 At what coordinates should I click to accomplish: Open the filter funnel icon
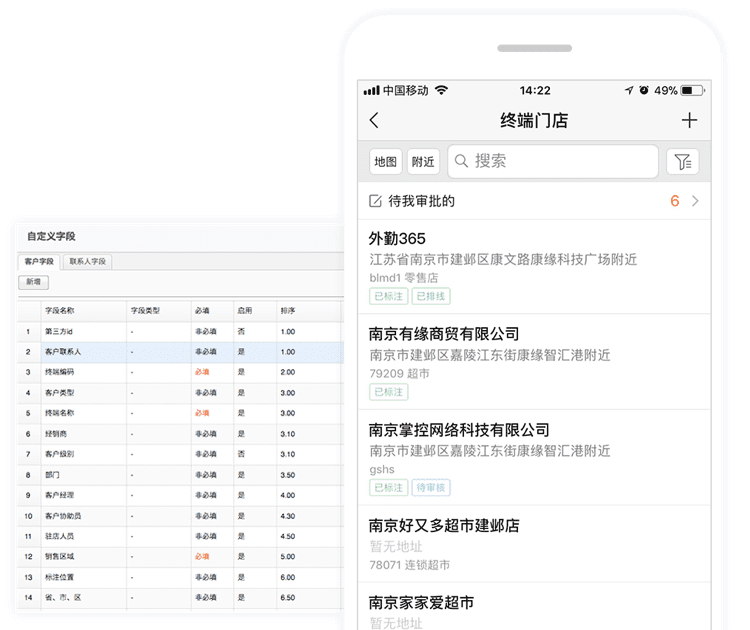point(683,162)
